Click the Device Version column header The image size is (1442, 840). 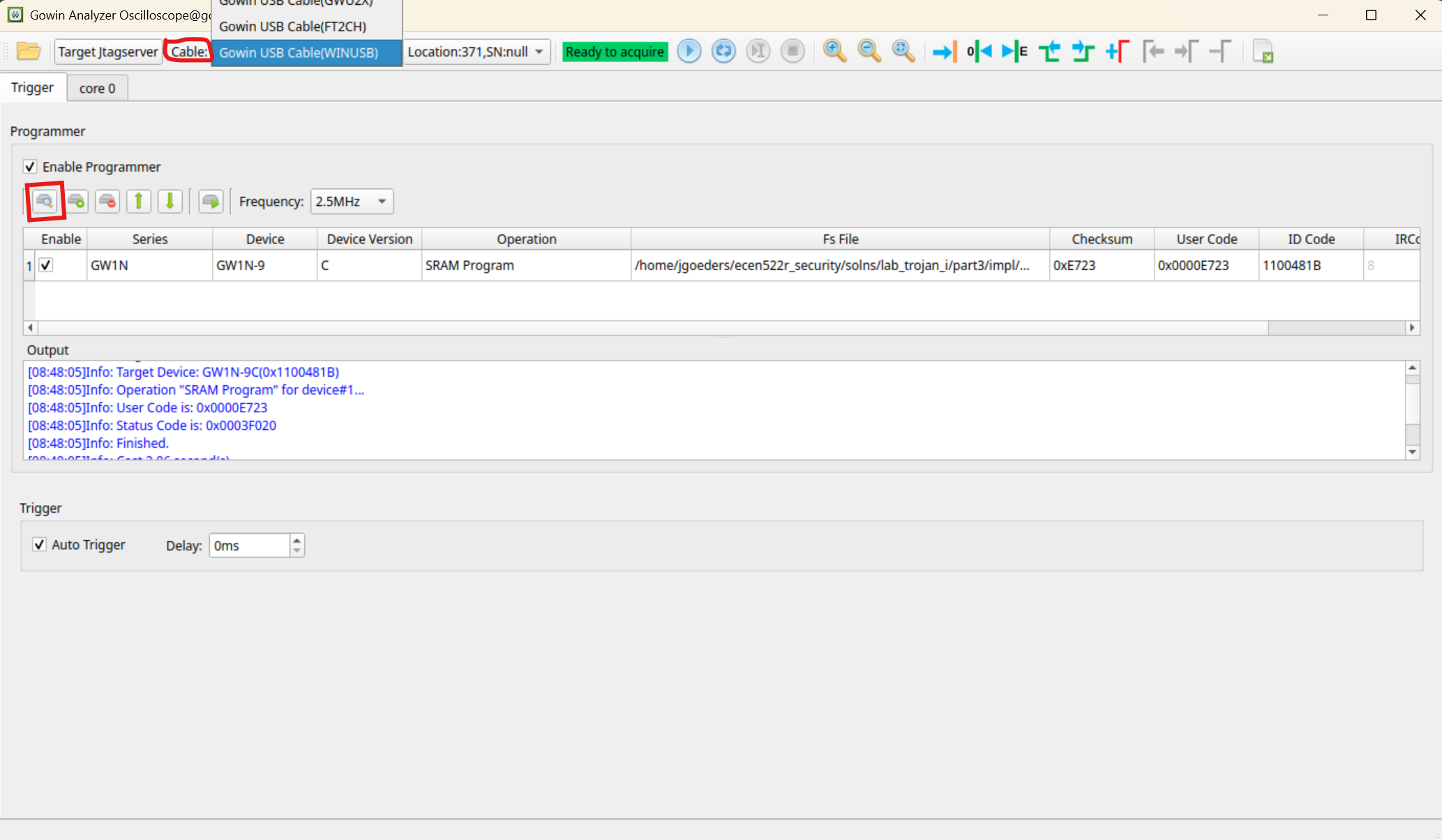[369, 239]
